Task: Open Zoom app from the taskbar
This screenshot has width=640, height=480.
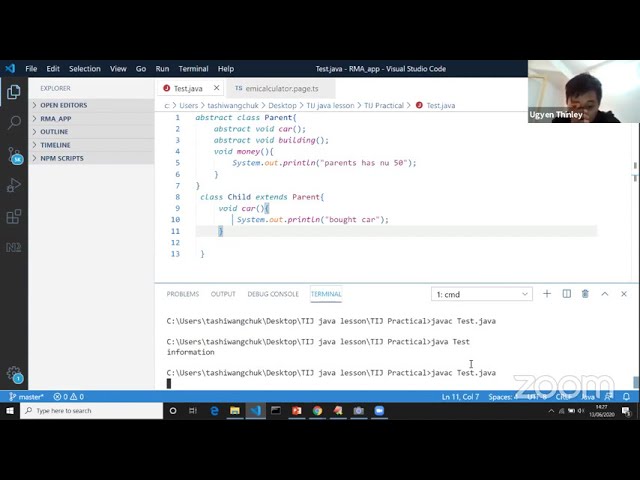Action: point(379,411)
